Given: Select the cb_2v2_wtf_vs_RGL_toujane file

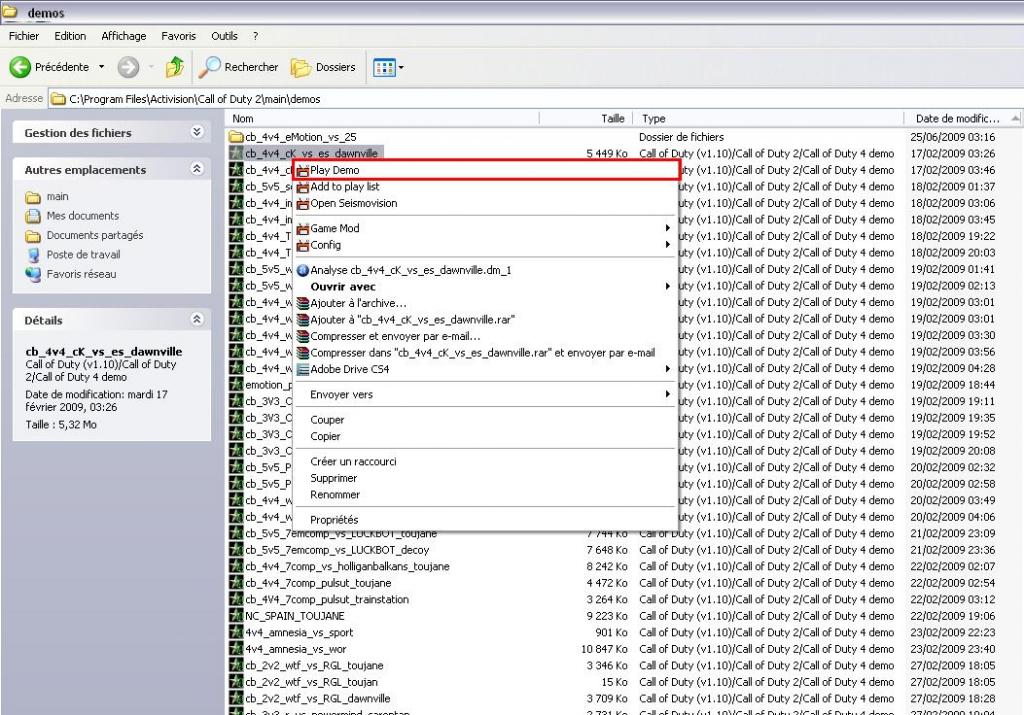Looking at the screenshot, I should [x=314, y=665].
